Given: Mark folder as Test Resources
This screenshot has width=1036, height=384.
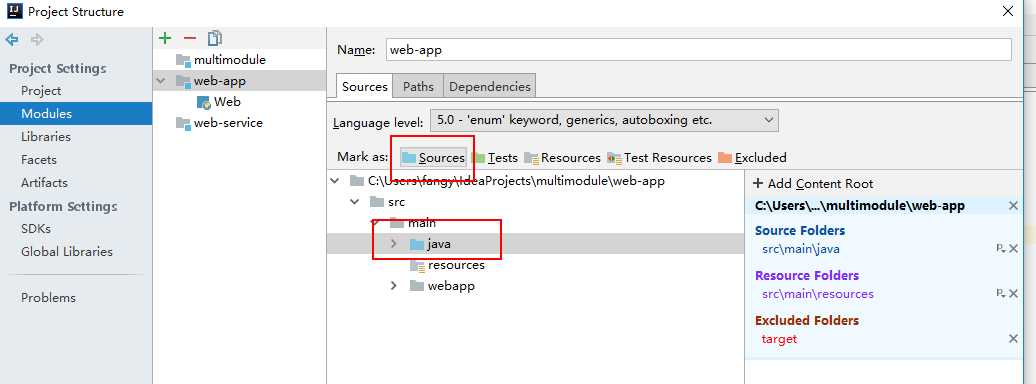Looking at the screenshot, I should (x=659, y=158).
